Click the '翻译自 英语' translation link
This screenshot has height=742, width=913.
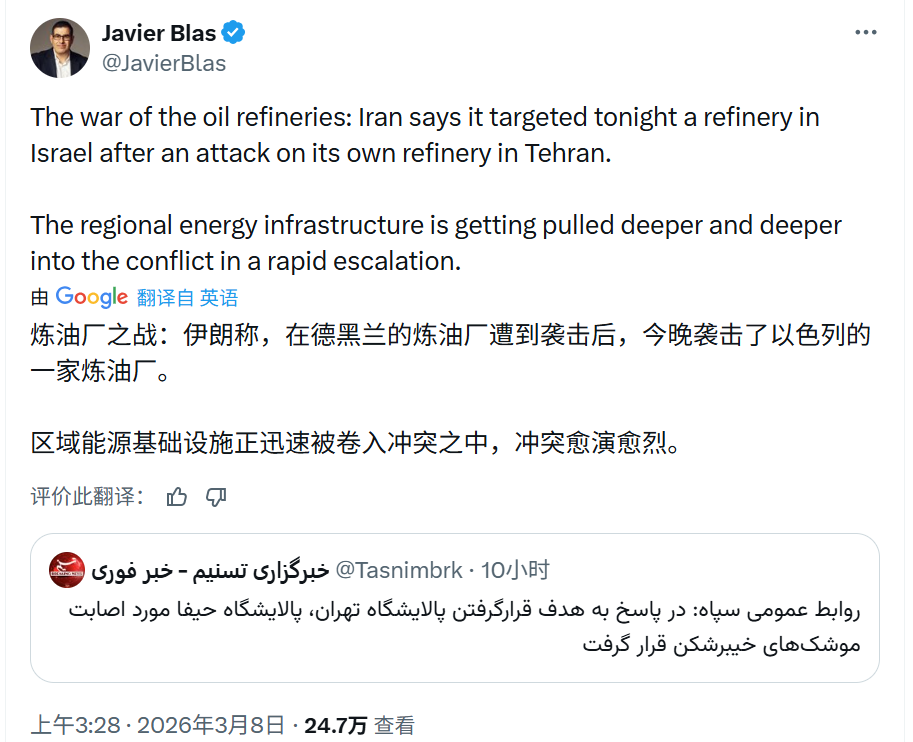(188, 297)
